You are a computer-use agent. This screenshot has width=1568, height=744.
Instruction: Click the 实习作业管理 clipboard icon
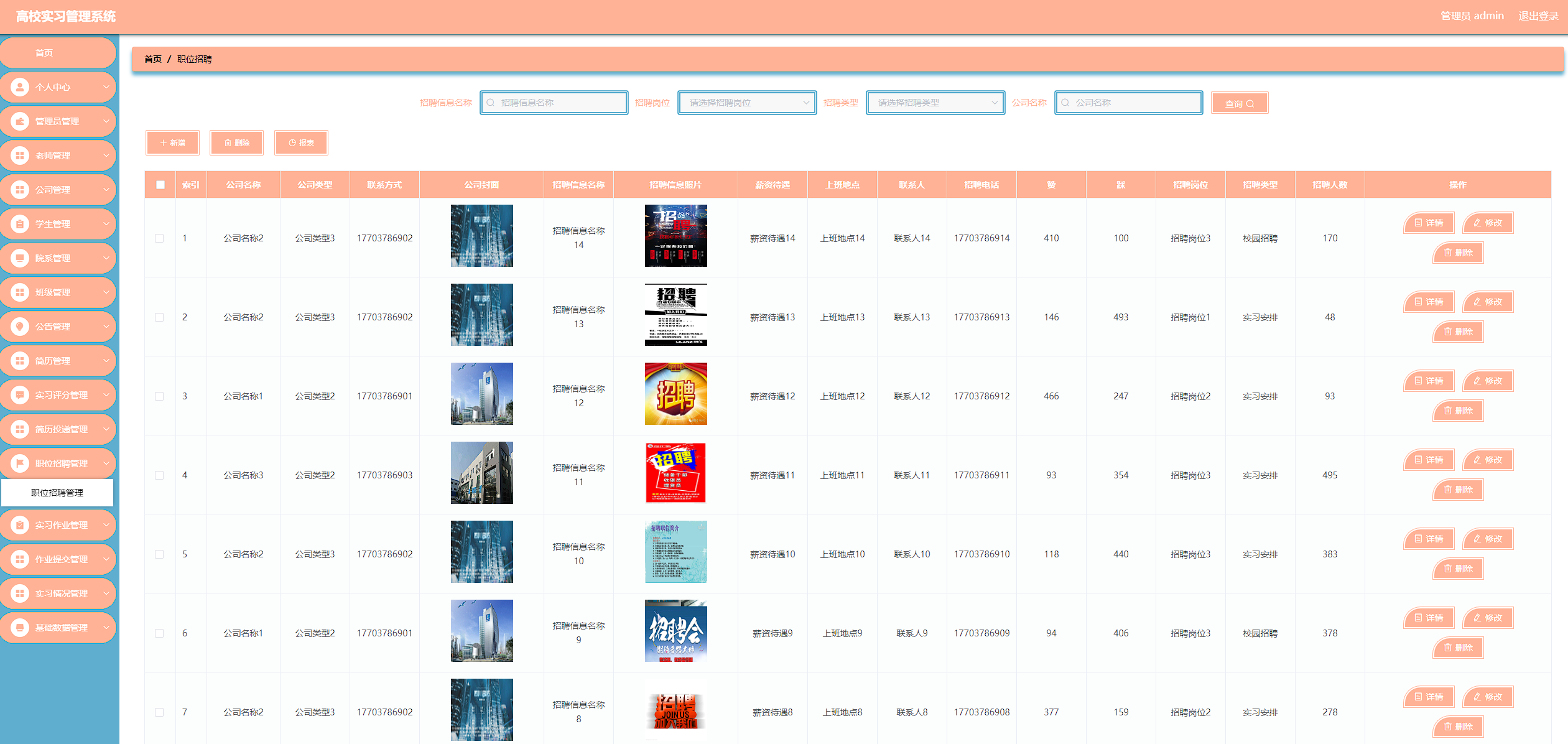click(x=20, y=525)
